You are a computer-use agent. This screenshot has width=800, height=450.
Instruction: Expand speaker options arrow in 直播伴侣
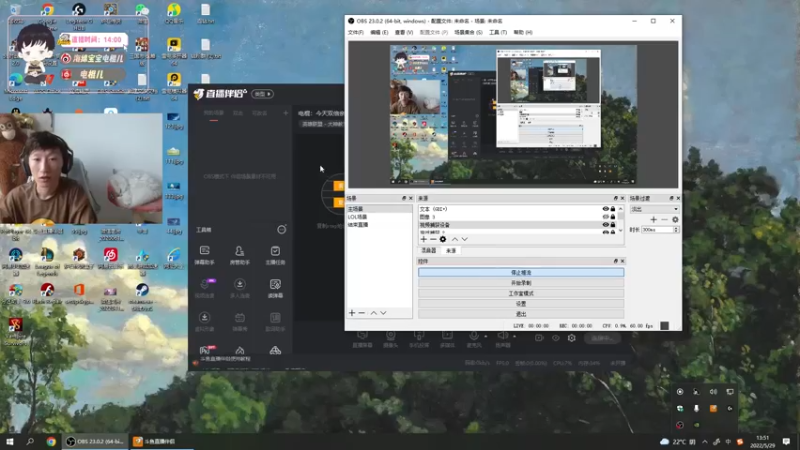click(x=514, y=336)
